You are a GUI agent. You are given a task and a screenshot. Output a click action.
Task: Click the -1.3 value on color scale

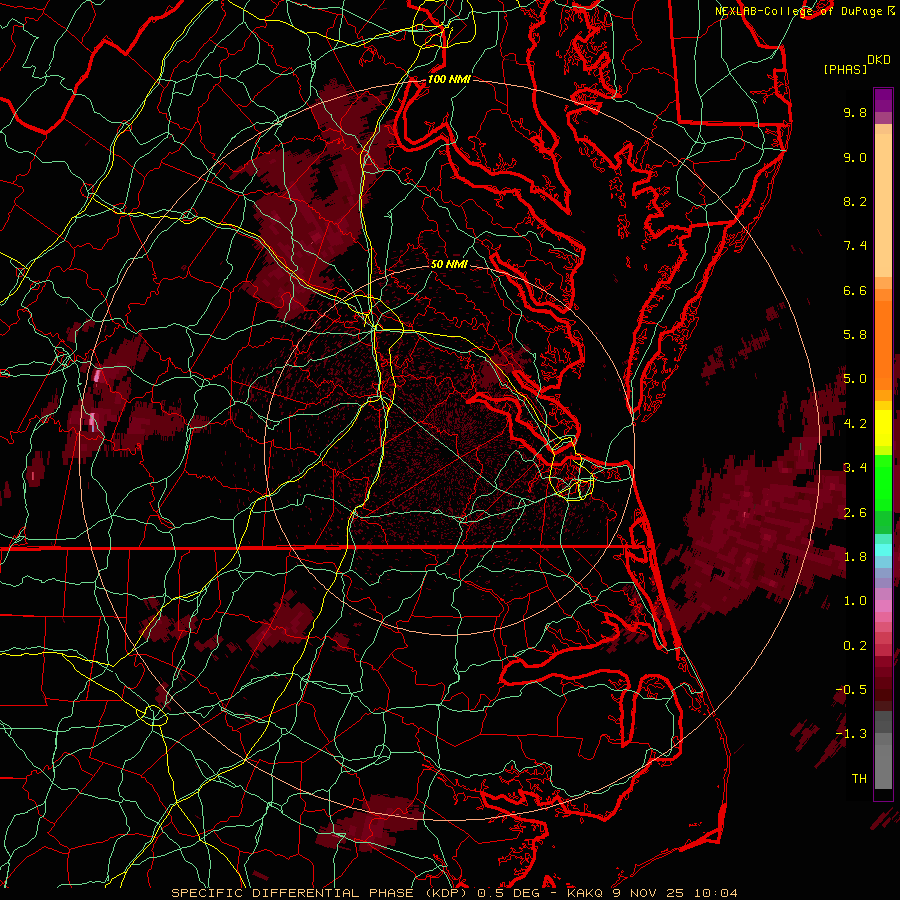[851, 734]
